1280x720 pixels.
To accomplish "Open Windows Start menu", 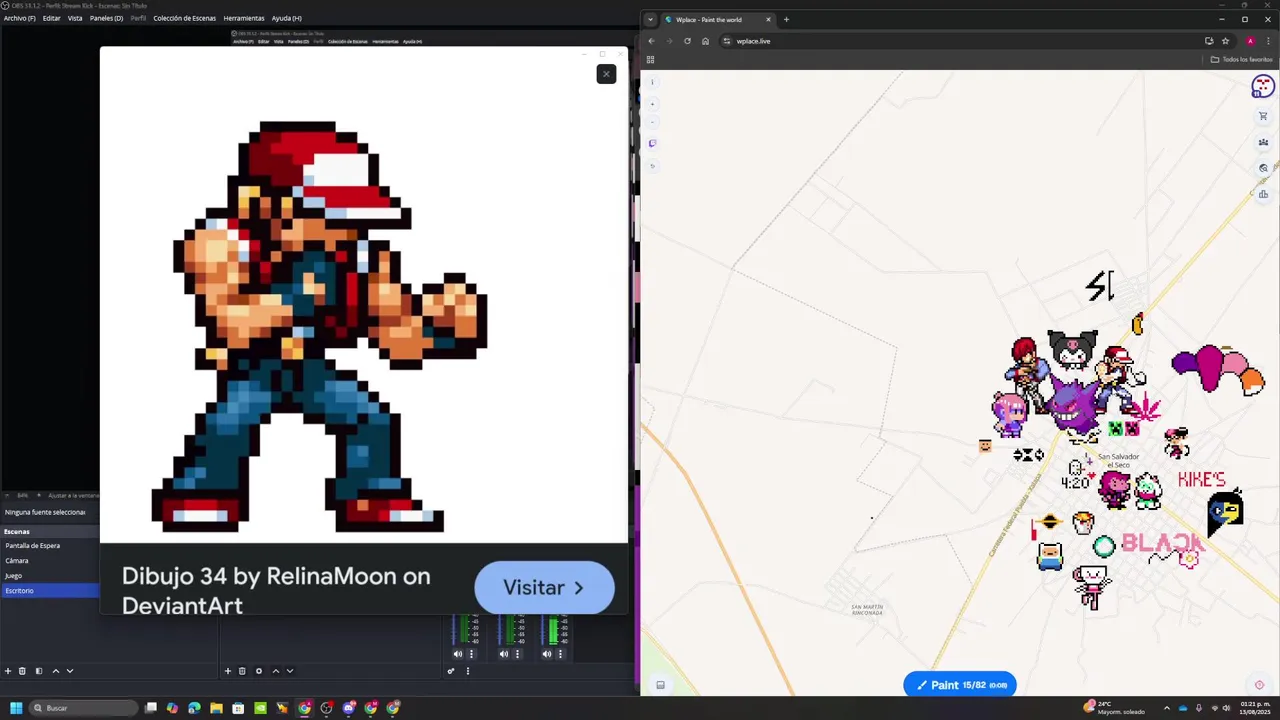I will pyautogui.click(x=16, y=708).
